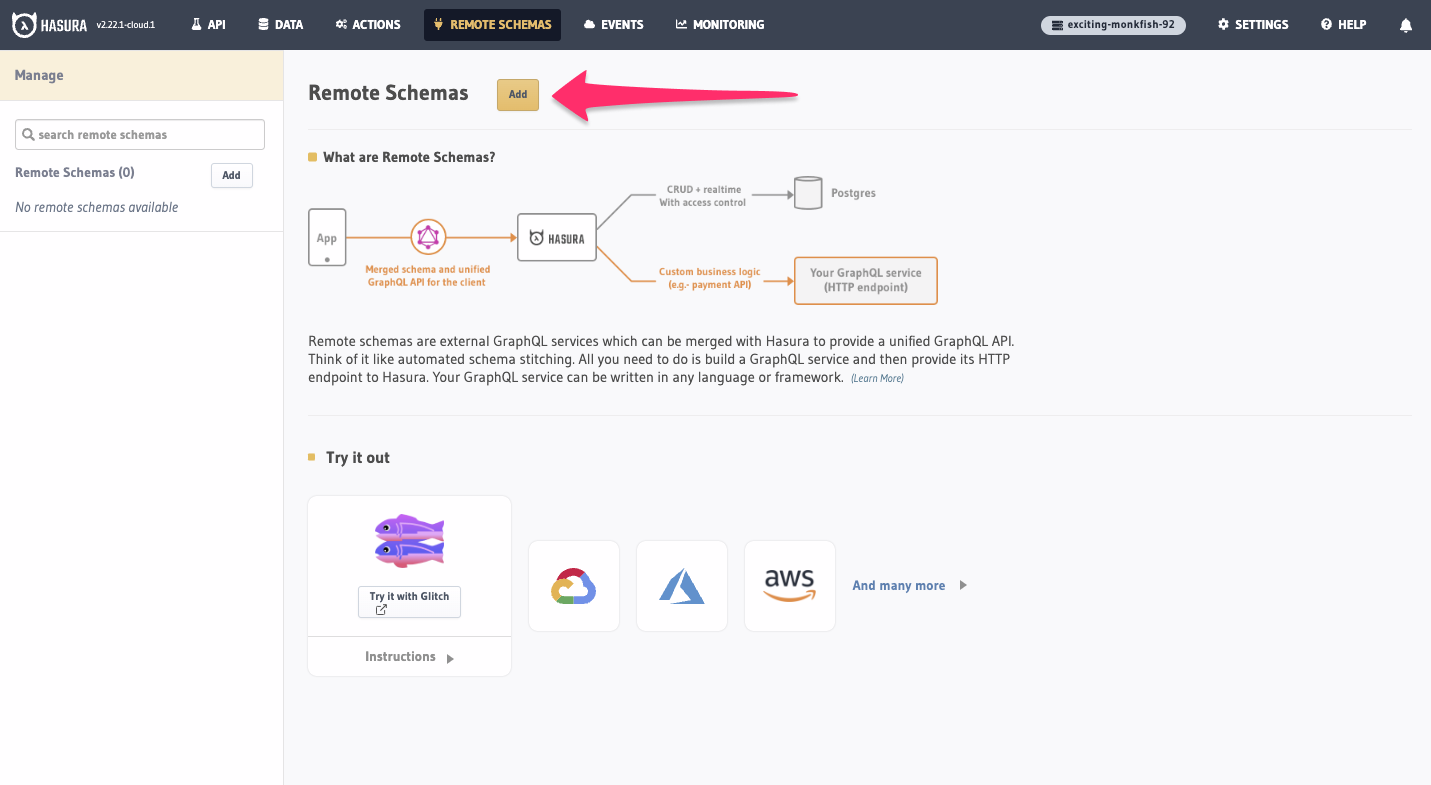This screenshot has height=785, width=1431.
Task: Click the Google Cloud logo card
Action: (574, 586)
